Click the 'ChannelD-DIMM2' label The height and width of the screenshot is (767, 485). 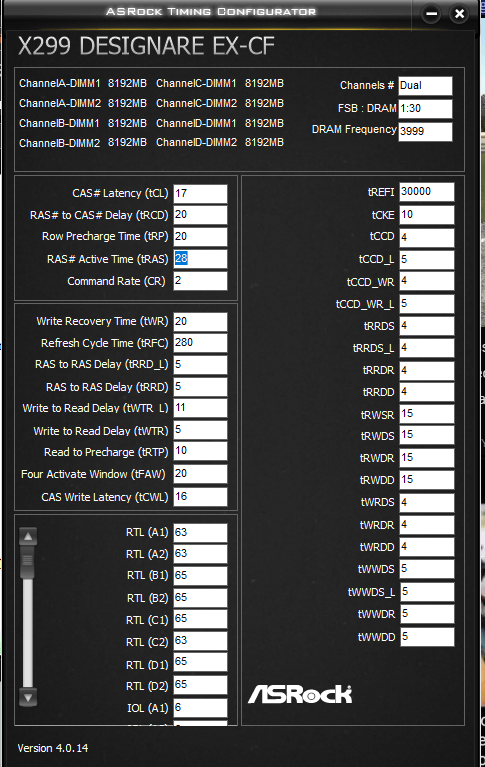(x=196, y=142)
